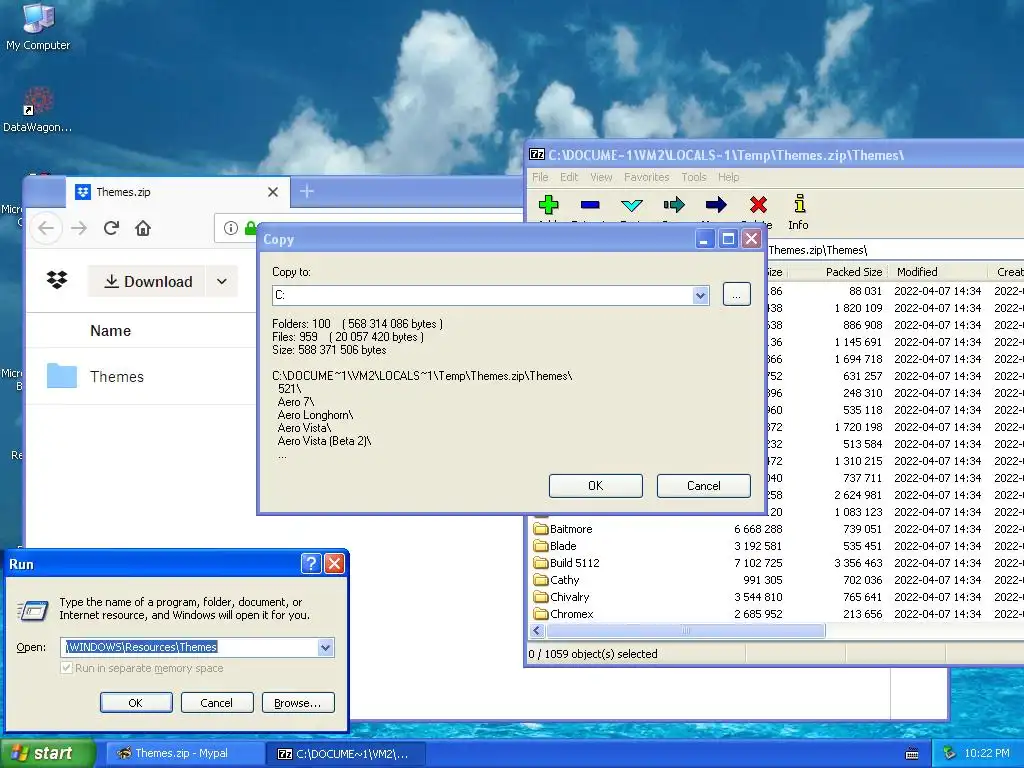Click the 7-Zip Move dark arrow icon
1024x768 pixels.
pos(716,205)
